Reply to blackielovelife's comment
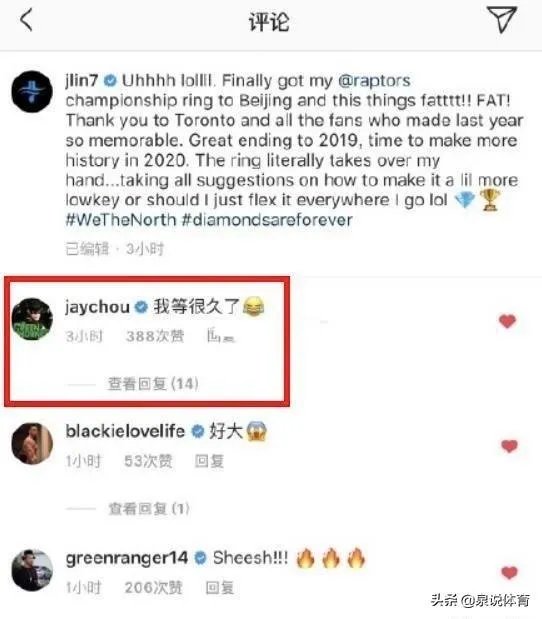This screenshot has width=542, height=619. 209,461
